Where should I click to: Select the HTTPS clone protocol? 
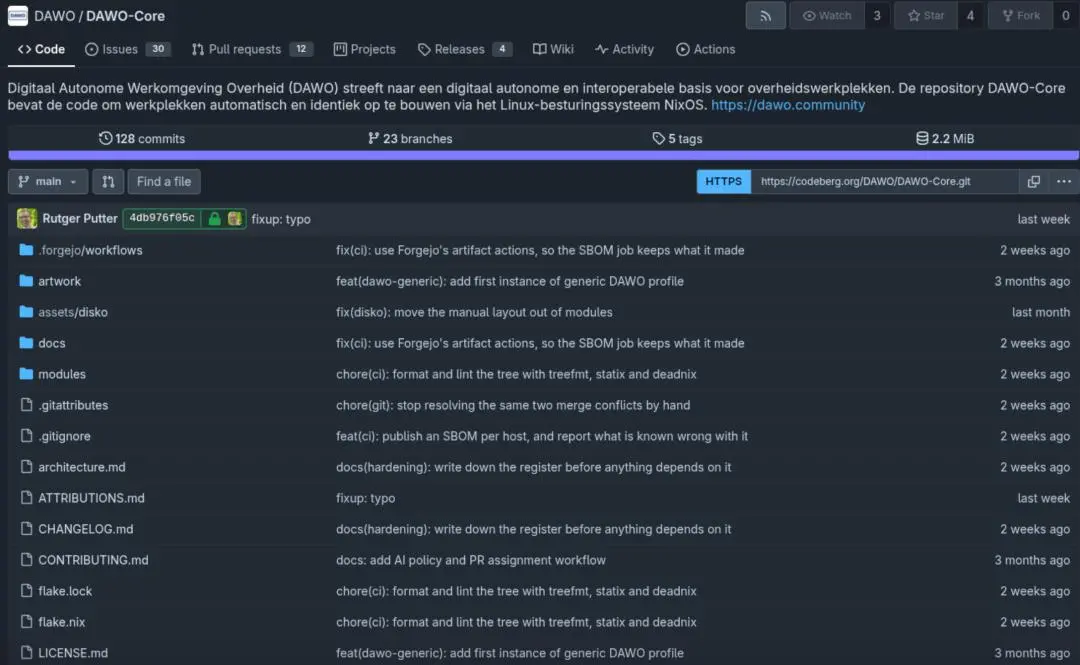(x=723, y=181)
